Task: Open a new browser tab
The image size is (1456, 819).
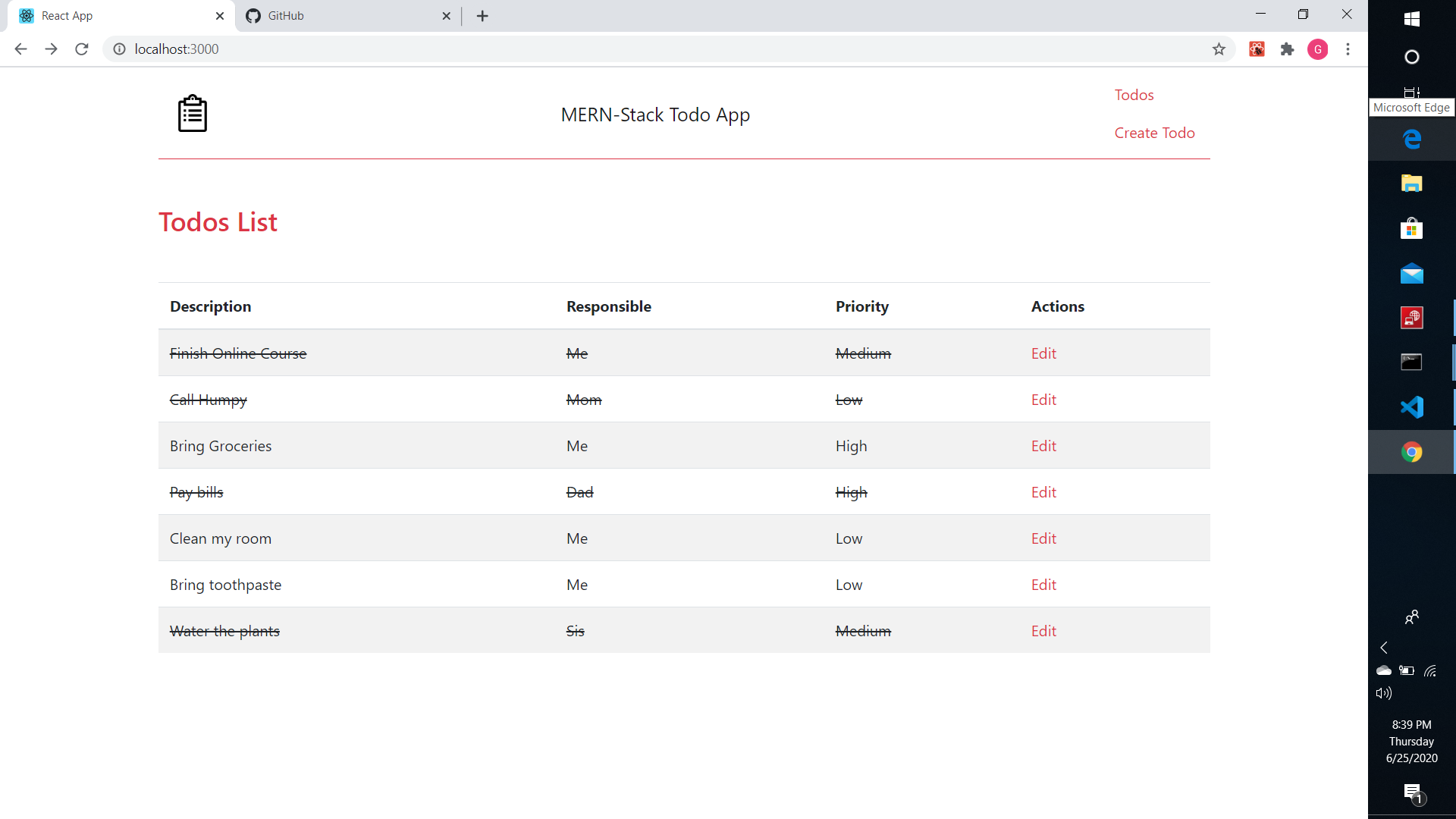Action: click(482, 16)
